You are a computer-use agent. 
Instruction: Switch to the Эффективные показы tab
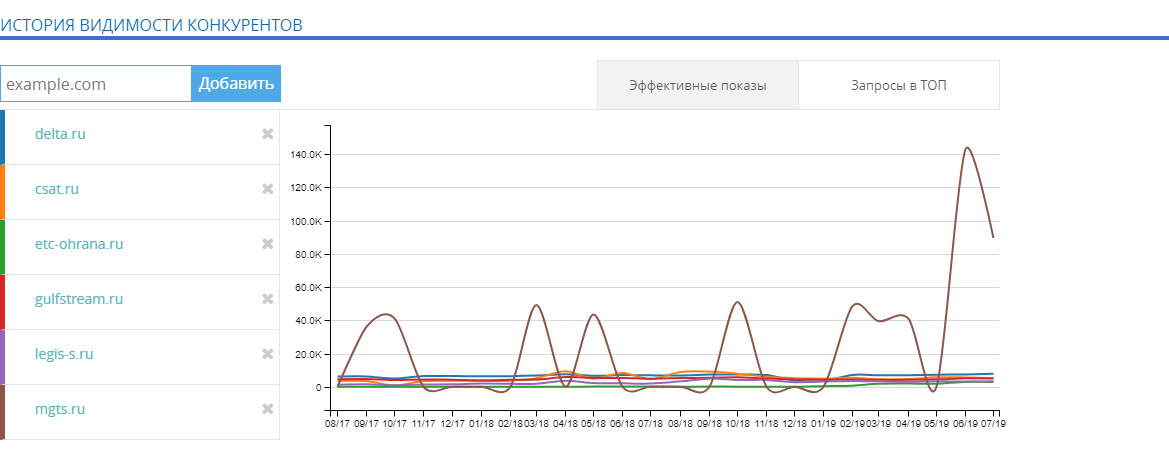coord(697,85)
